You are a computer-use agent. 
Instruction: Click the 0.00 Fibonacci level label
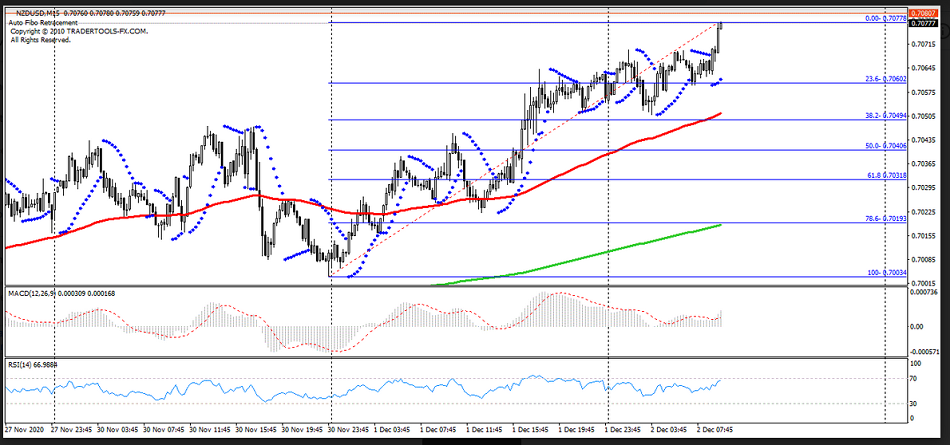[884, 19]
